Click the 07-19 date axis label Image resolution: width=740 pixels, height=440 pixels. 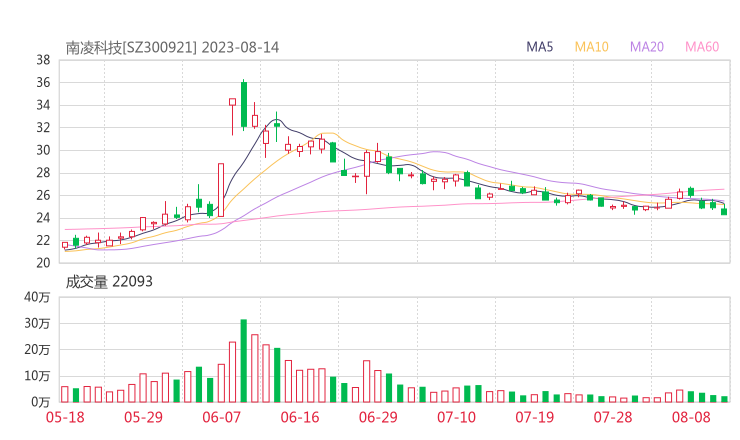pyautogui.click(x=535, y=417)
